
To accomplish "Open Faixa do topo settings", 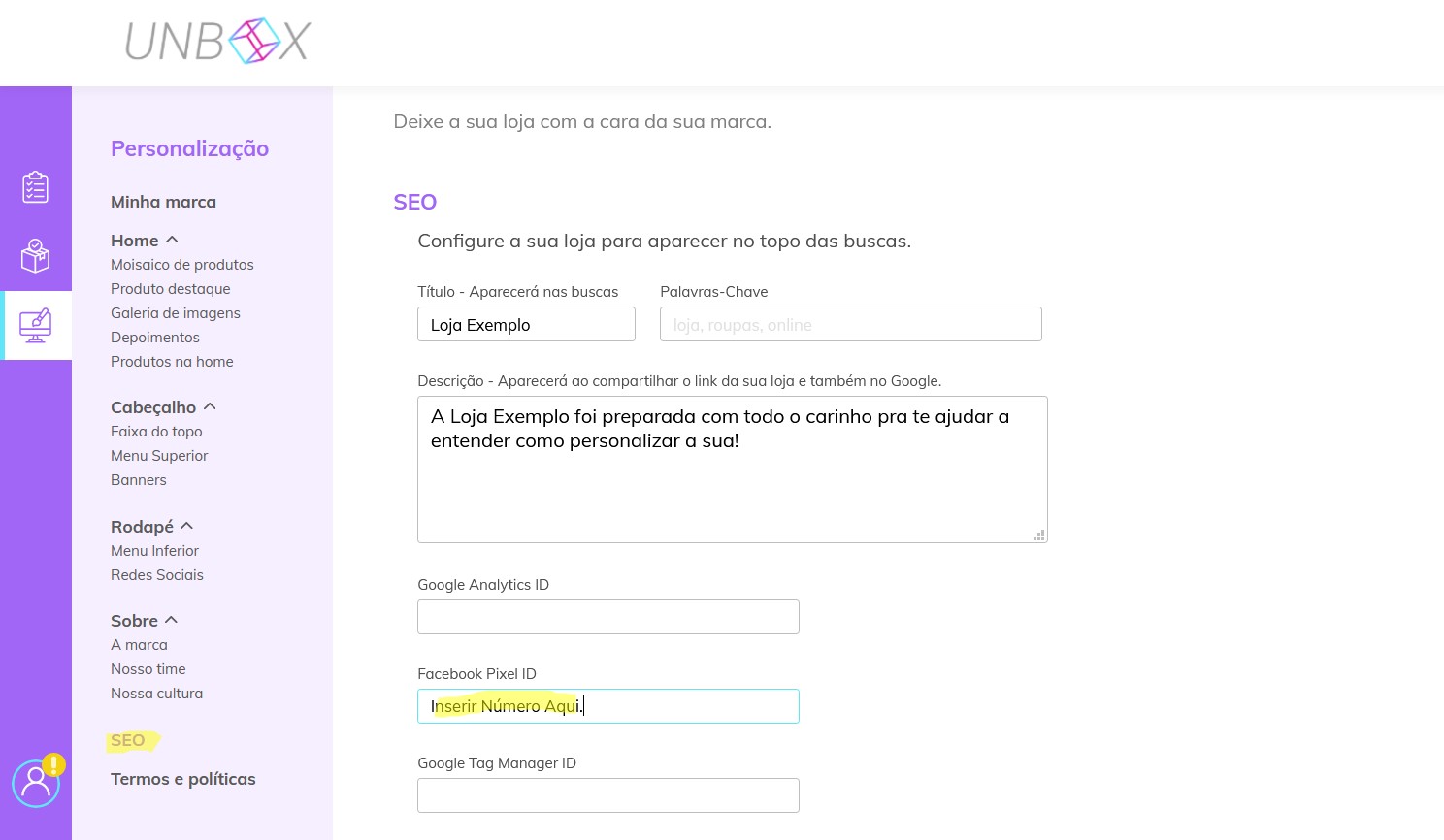I will pos(156,432).
